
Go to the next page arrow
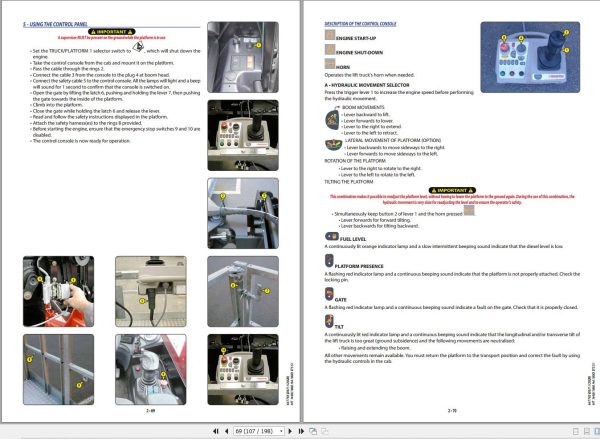(290, 431)
